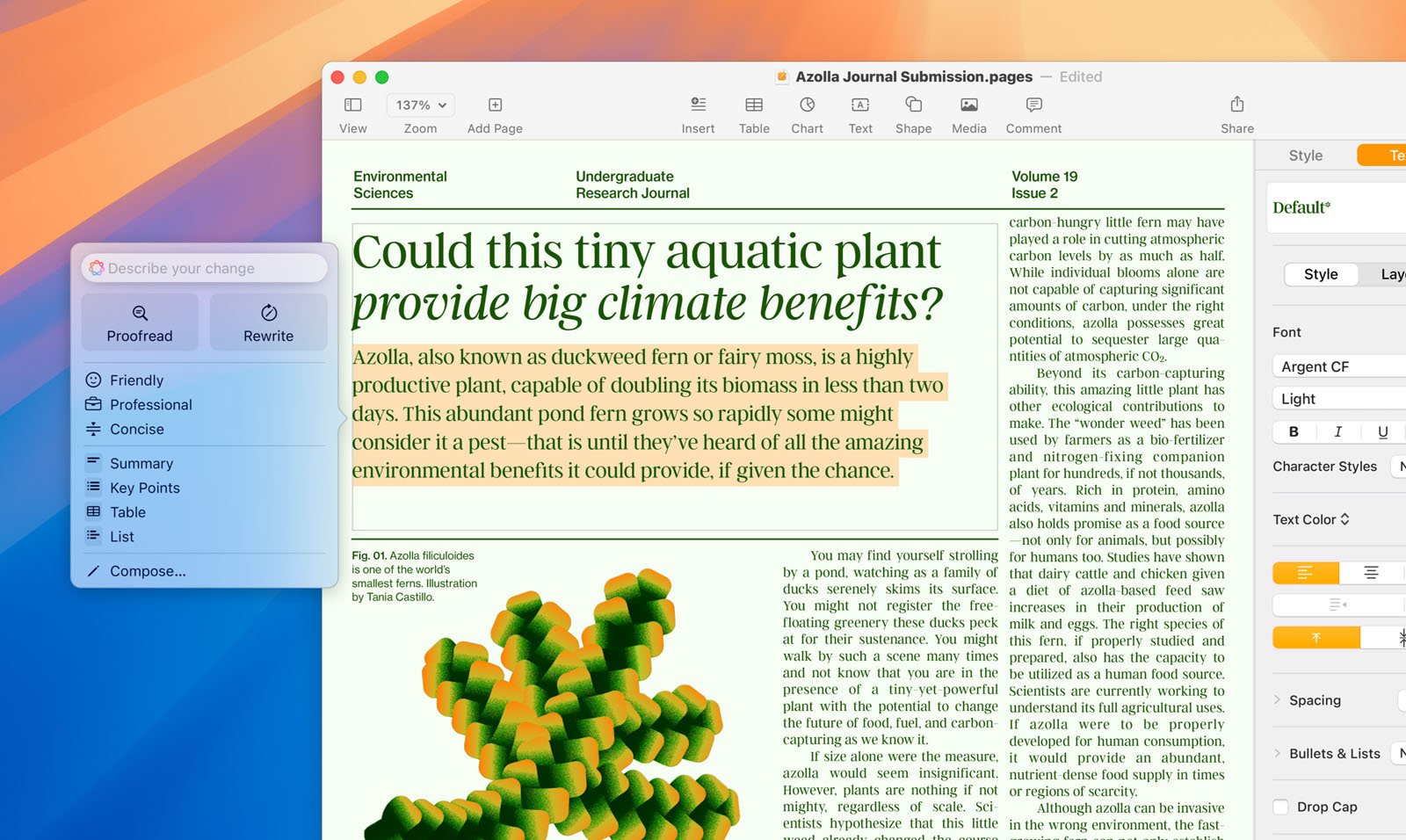Image resolution: width=1406 pixels, height=840 pixels.
Task: Click the Describe your change field
Action: (x=211, y=268)
